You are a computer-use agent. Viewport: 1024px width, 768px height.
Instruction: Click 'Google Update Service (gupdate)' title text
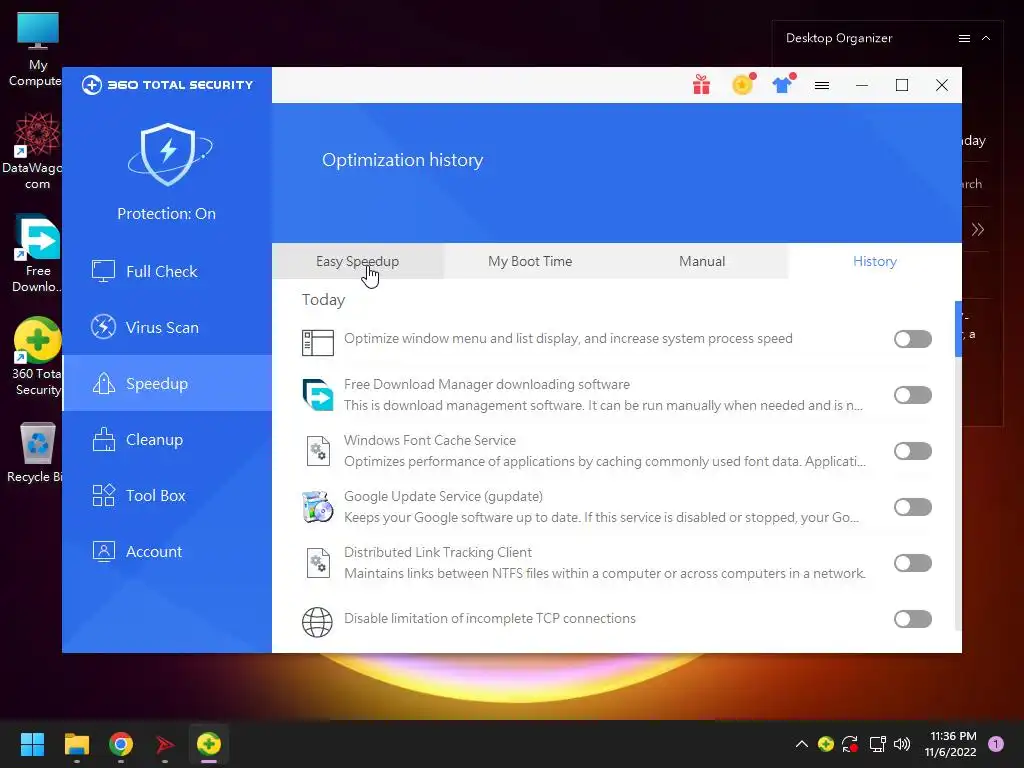[x=443, y=496]
